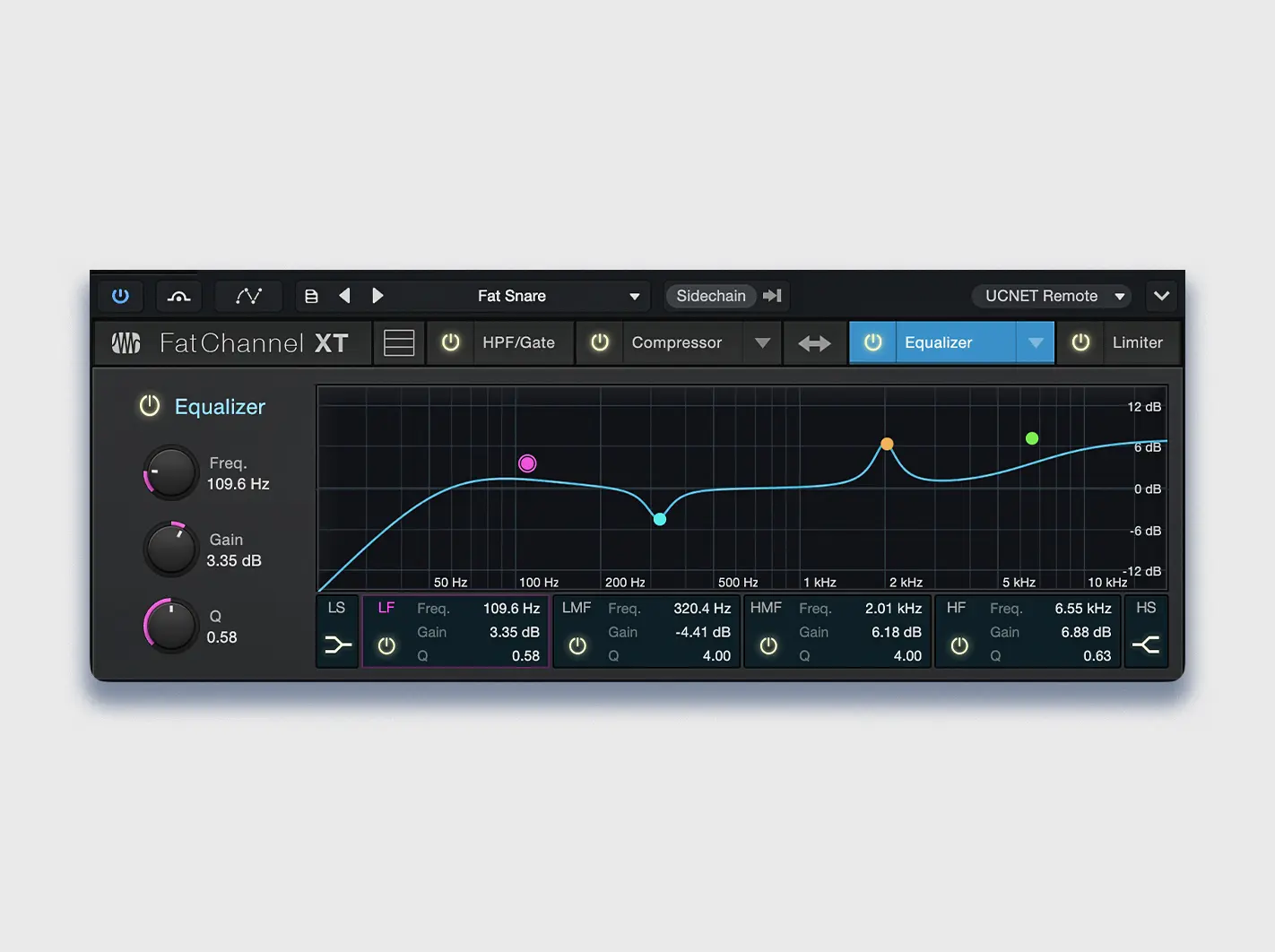This screenshot has width=1275, height=952.
Task: Enable the LMF band power button
Action: point(577,645)
